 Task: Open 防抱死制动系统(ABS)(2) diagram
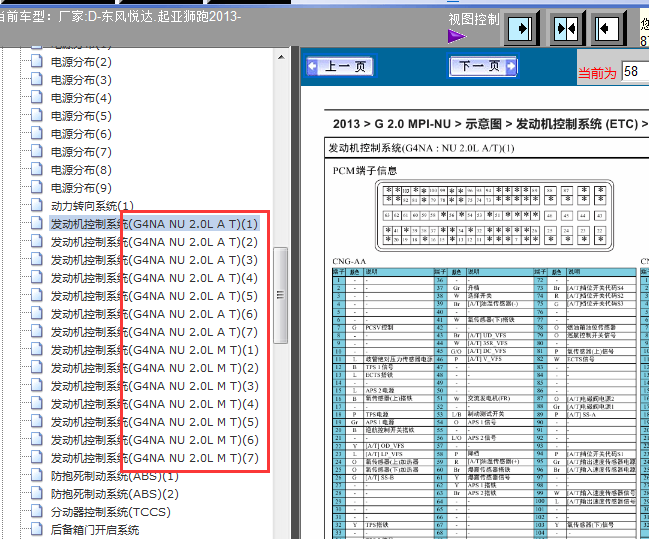tap(115, 494)
